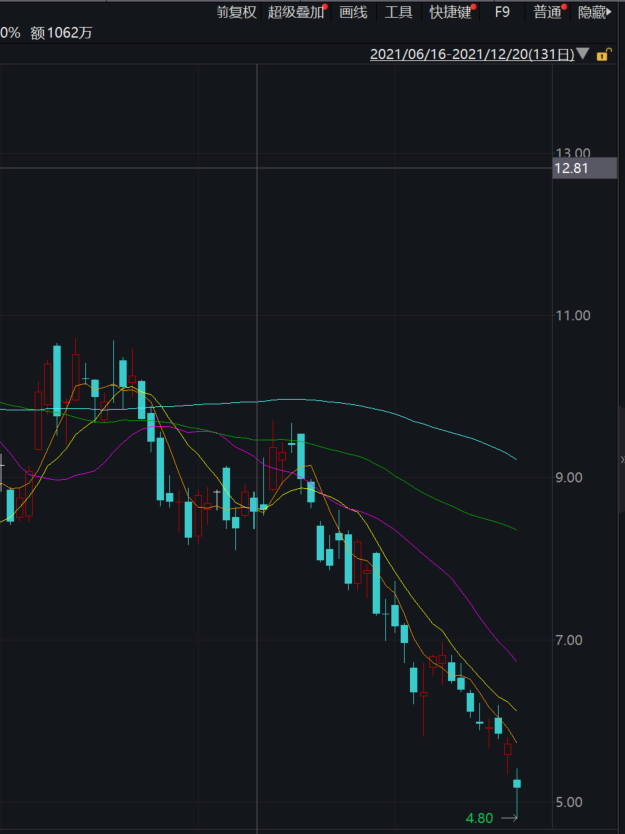Screen dimensions: 625x834
Task: Open the 工具 tools menu
Action: click(x=398, y=12)
